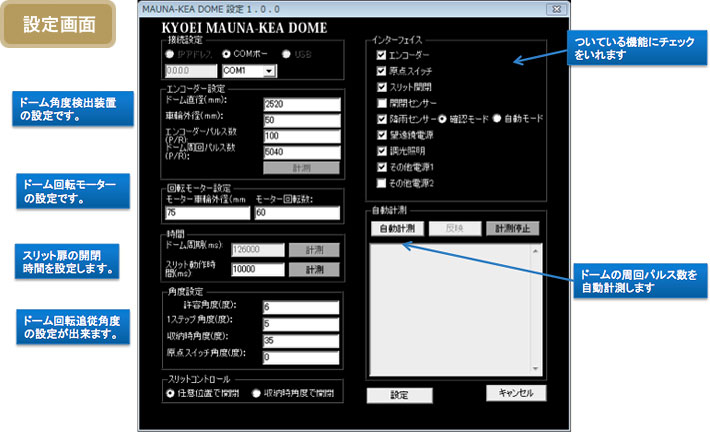The height and width of the screenshot is (438, 710).
Task: Select the COMポート radio button
Action: [x=226, y=54]
